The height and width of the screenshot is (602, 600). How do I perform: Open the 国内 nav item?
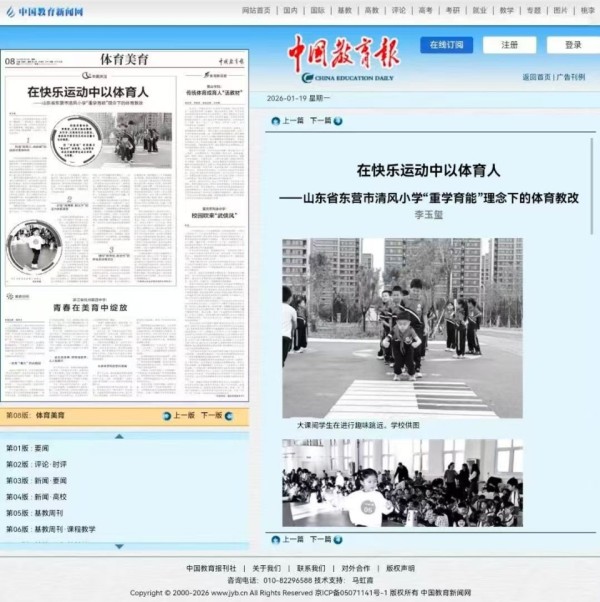click(x=290, y=10)
